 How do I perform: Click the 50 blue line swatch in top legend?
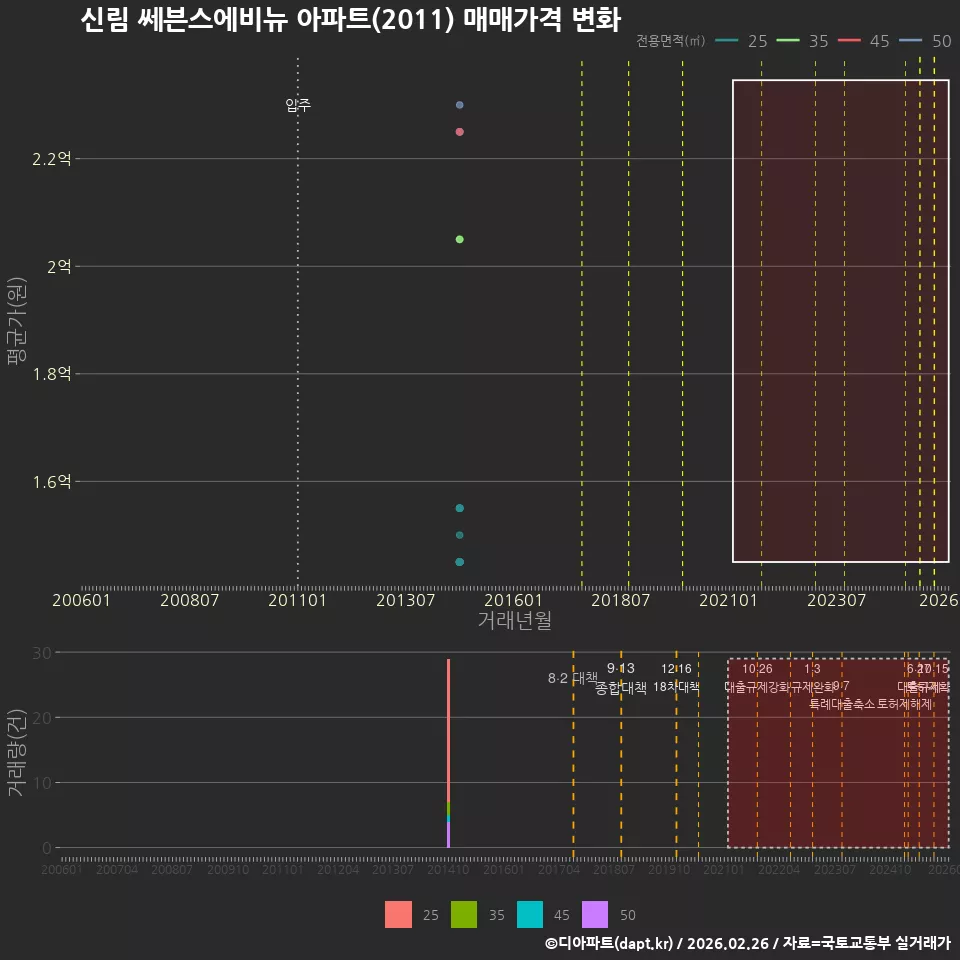click(910, 40)
